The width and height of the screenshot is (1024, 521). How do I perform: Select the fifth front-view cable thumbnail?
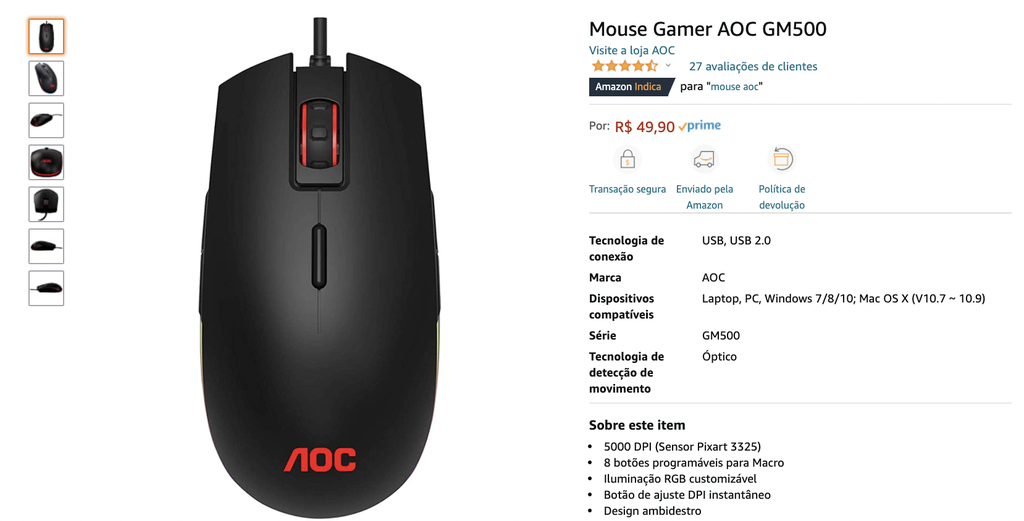point(46,204)
